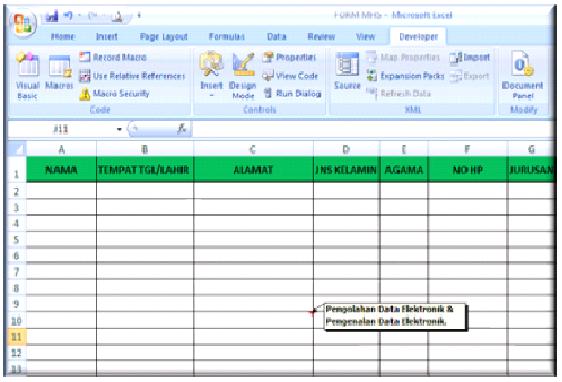Start Record Macro
Image resolution: width=562 pixels, height=382 pixels.
(113, 57)
